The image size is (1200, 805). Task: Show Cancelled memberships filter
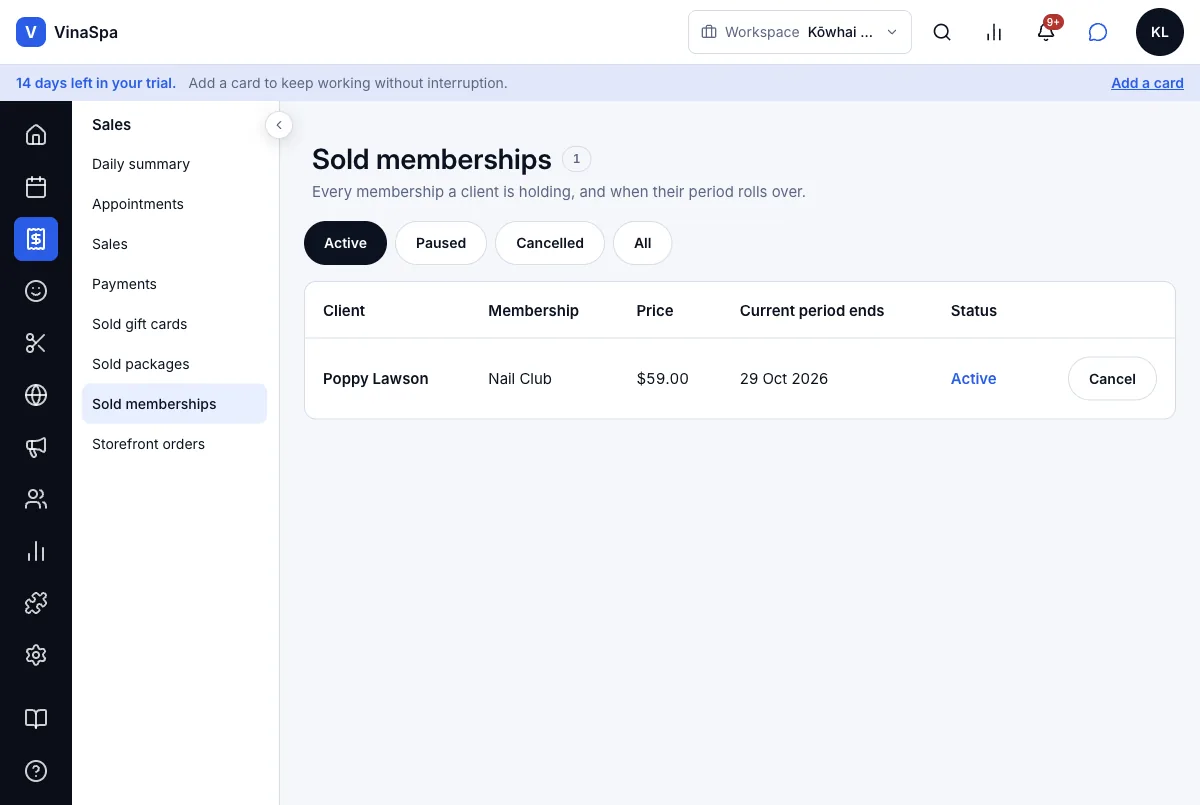pos(550,243)
